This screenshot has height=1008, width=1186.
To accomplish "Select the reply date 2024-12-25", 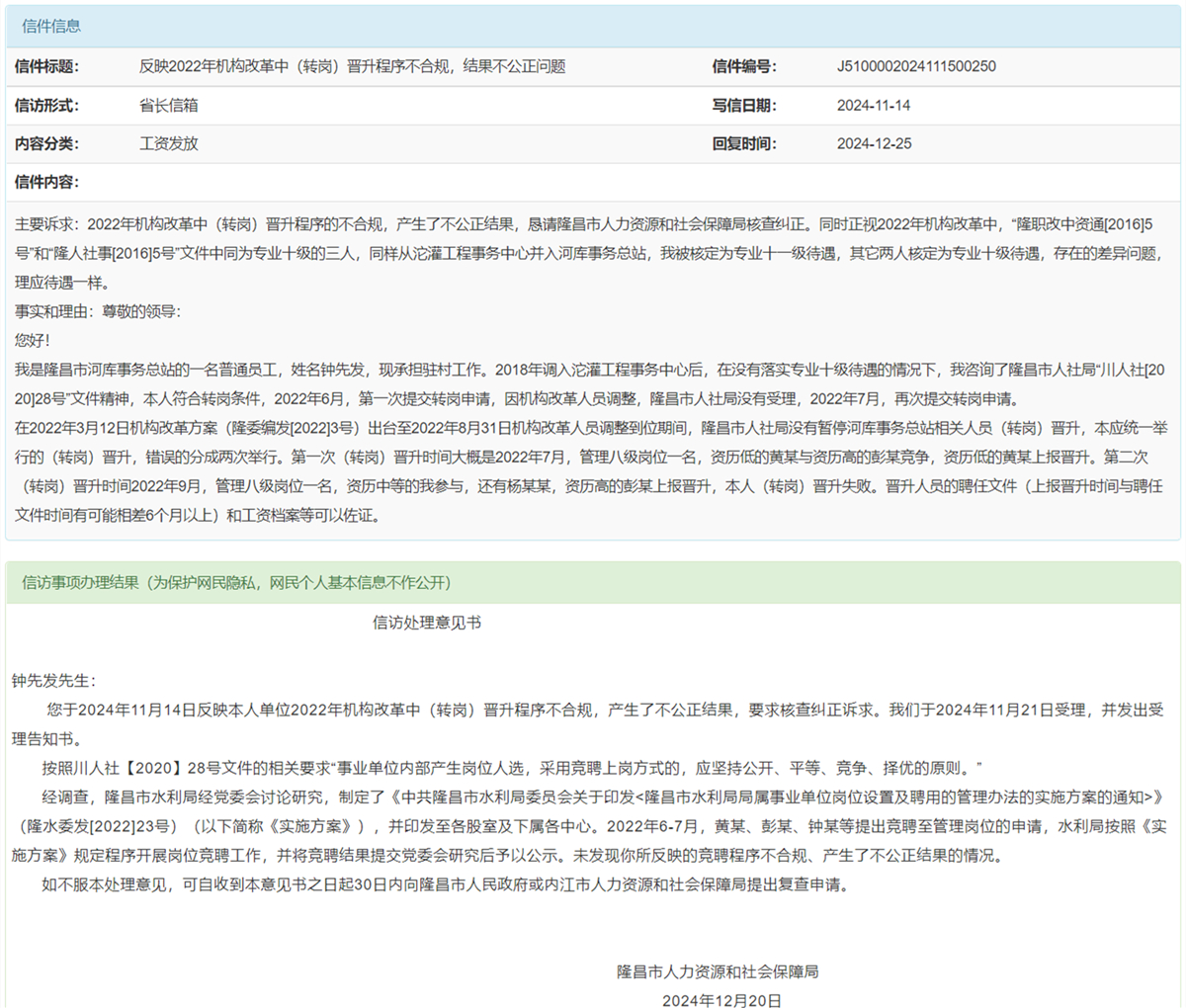I will point(874,143).
